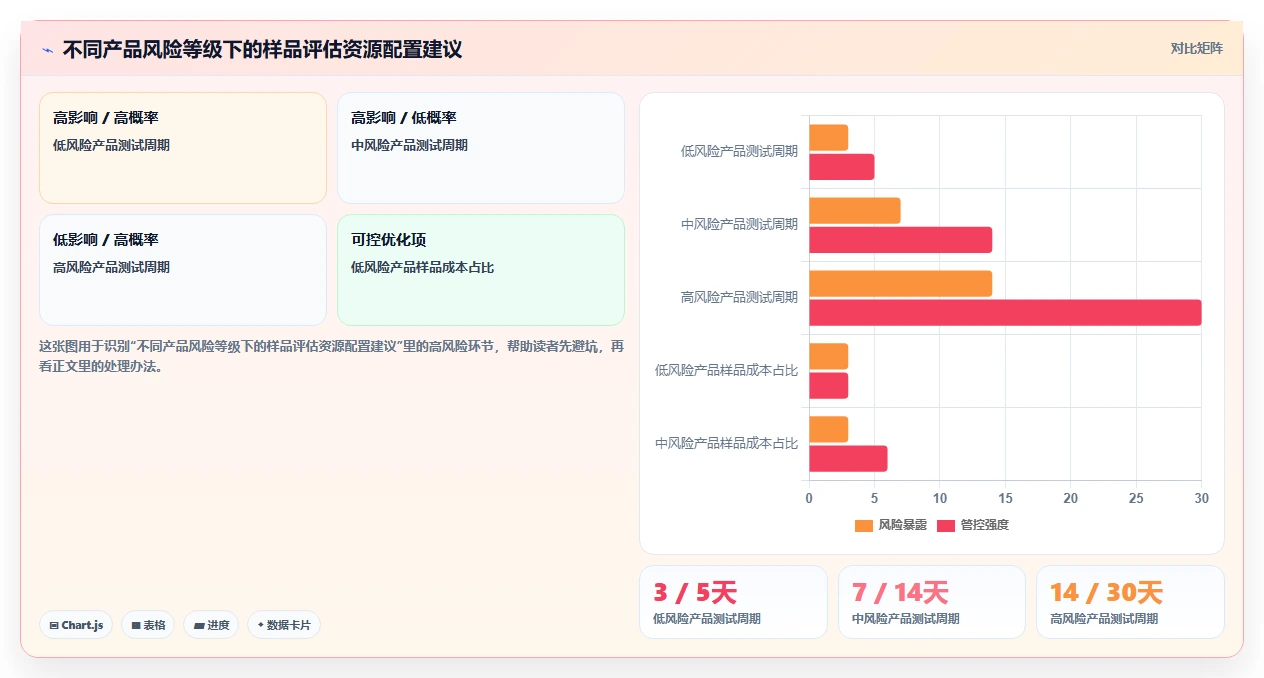Click the orange bar for 中风险产品测试周期
This screenshot has height=678, width=1264.
[855, 211]
